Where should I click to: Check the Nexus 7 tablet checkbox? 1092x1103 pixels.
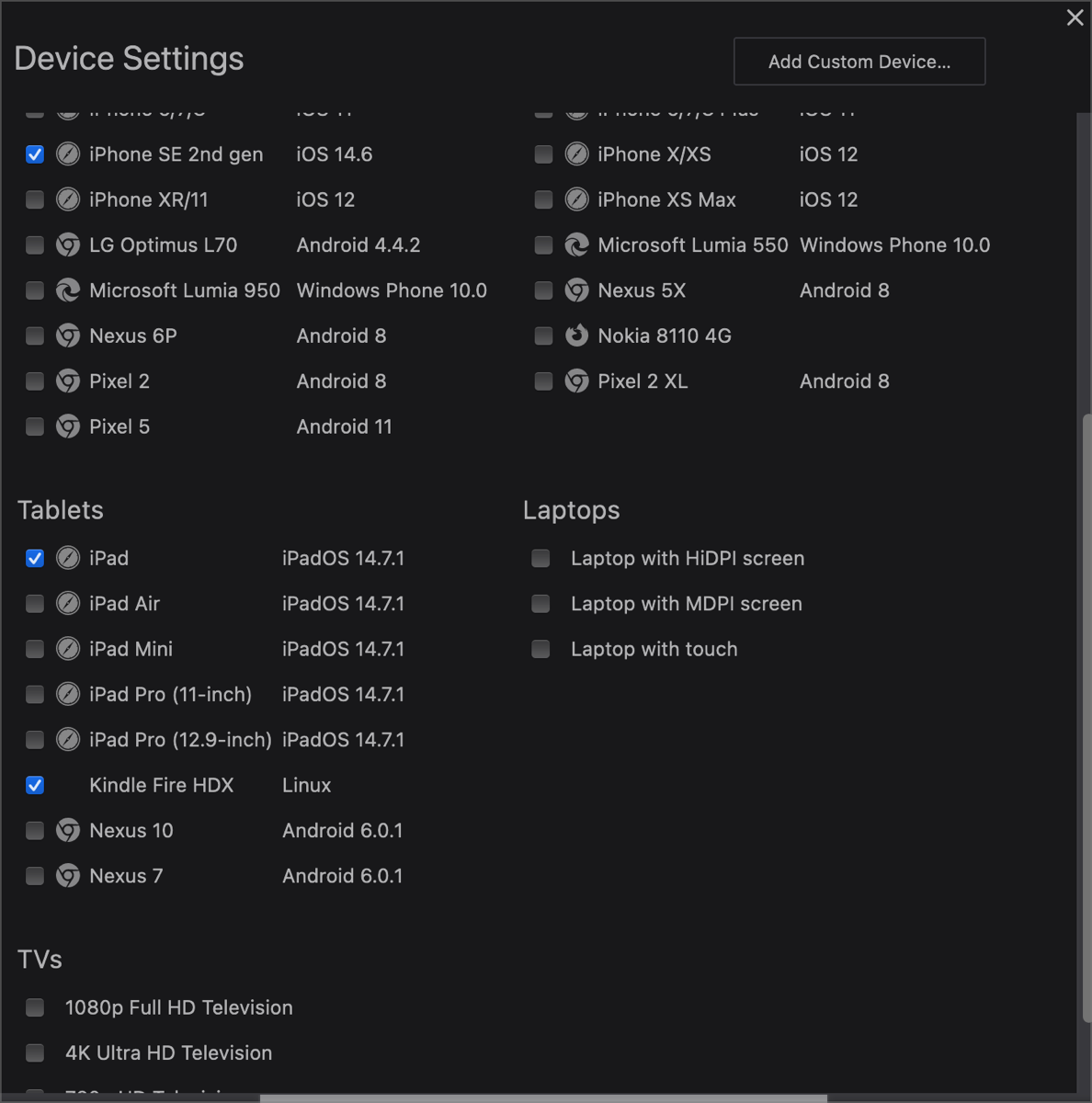coord(35,876)
